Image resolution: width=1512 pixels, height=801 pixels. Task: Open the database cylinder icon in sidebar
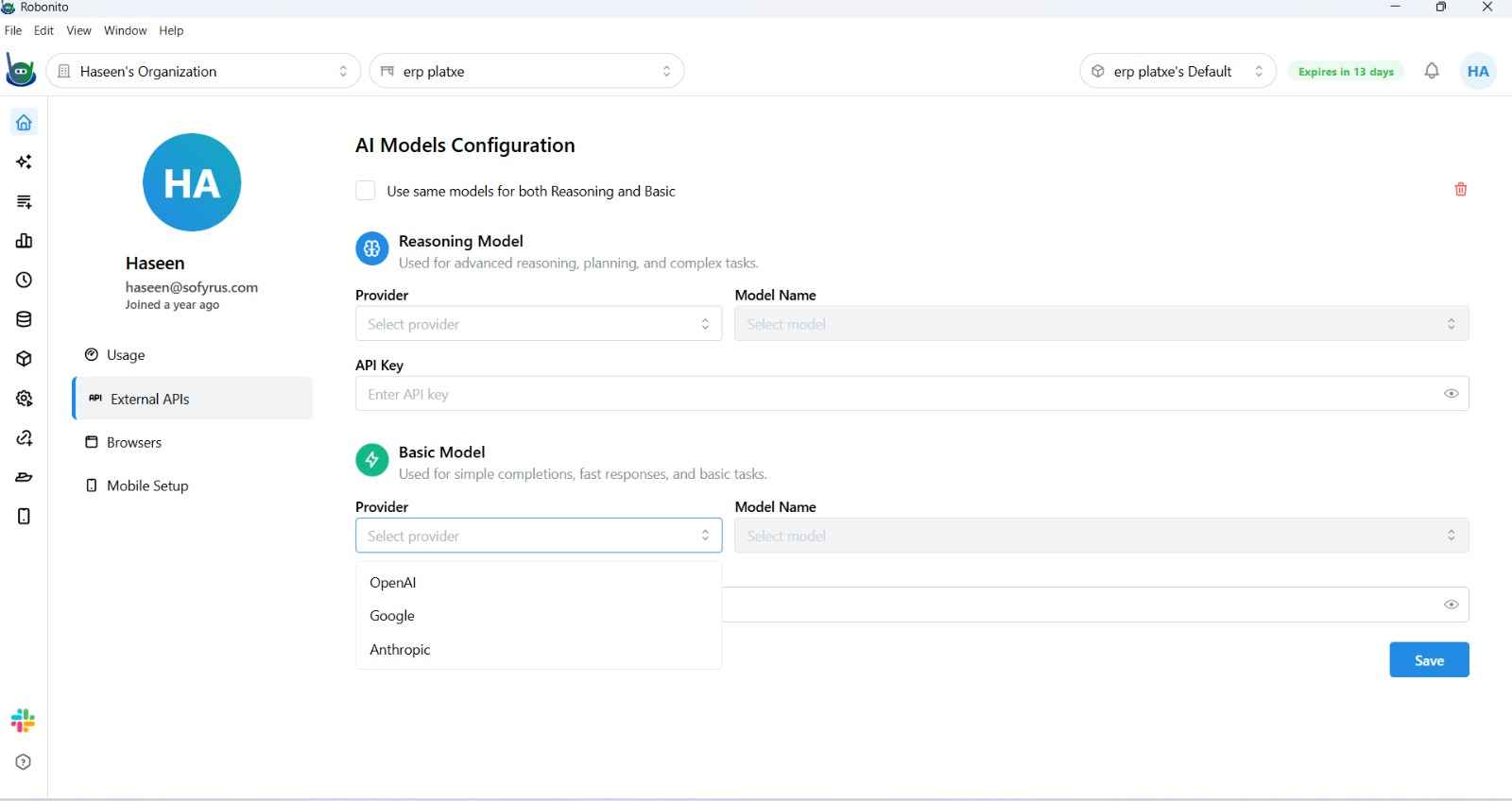click(24, 319)
